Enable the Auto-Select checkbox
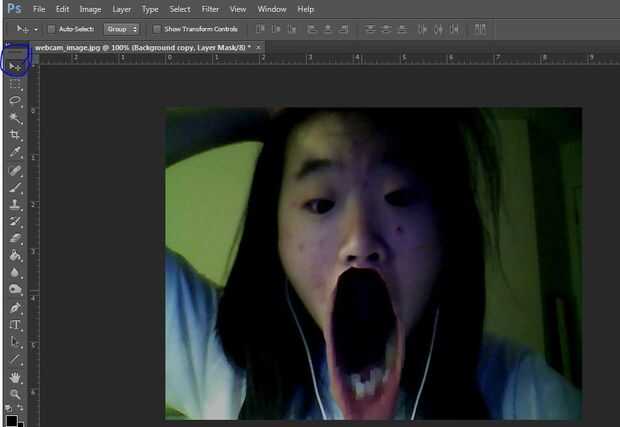 click(51, 29)
